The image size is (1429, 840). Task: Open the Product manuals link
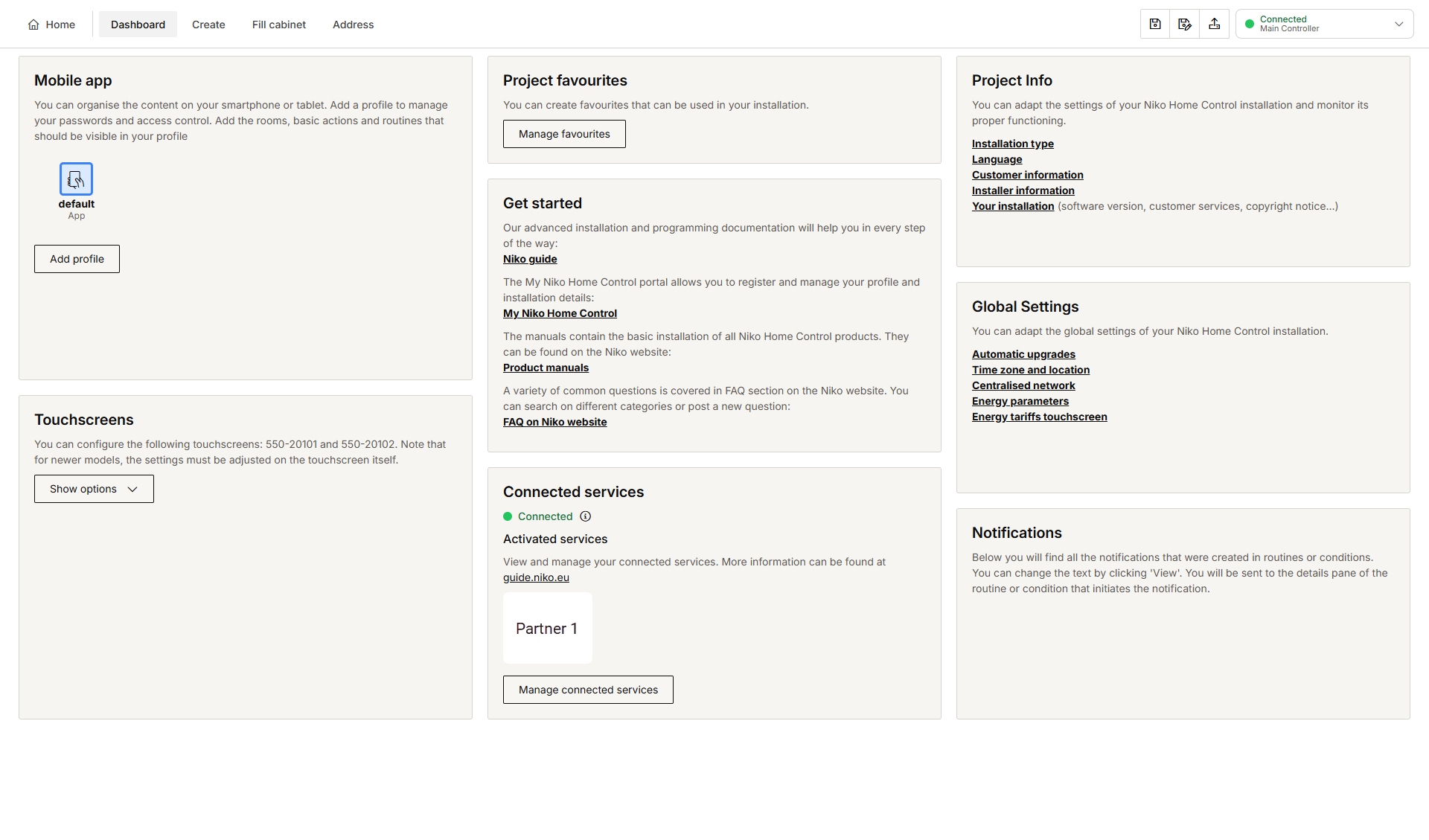point(546,368)
